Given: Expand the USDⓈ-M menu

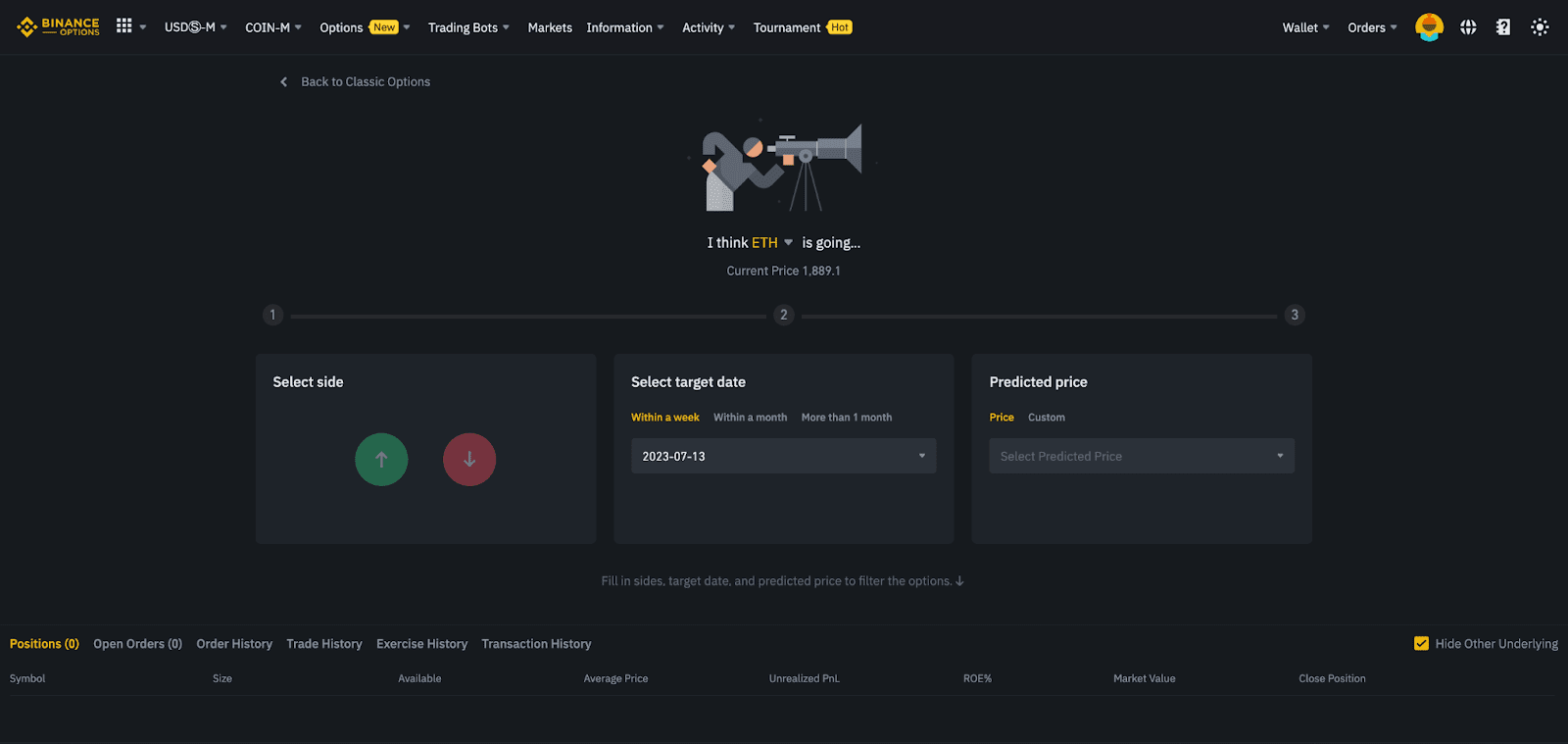Looking at the screenshot, I should pos(196,27).
